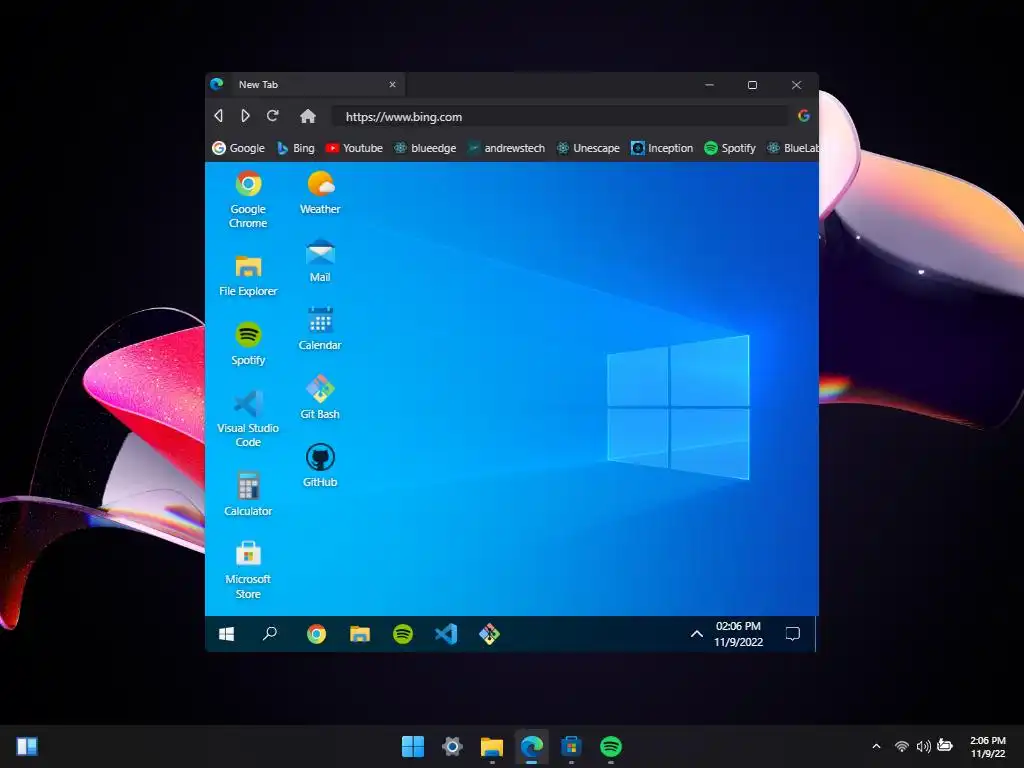Screen dimensions: 1024x768
Task: Open the widgets icon on outer taskbar
Action: [27, 746]
